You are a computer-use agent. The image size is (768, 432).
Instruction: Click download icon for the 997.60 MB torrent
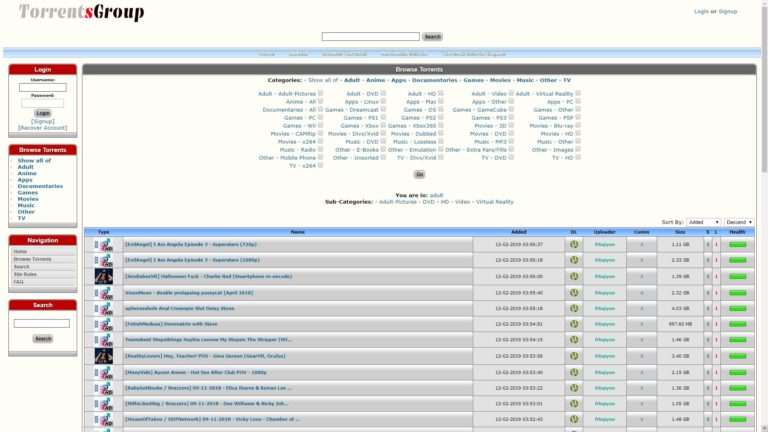tap(574, 324)
